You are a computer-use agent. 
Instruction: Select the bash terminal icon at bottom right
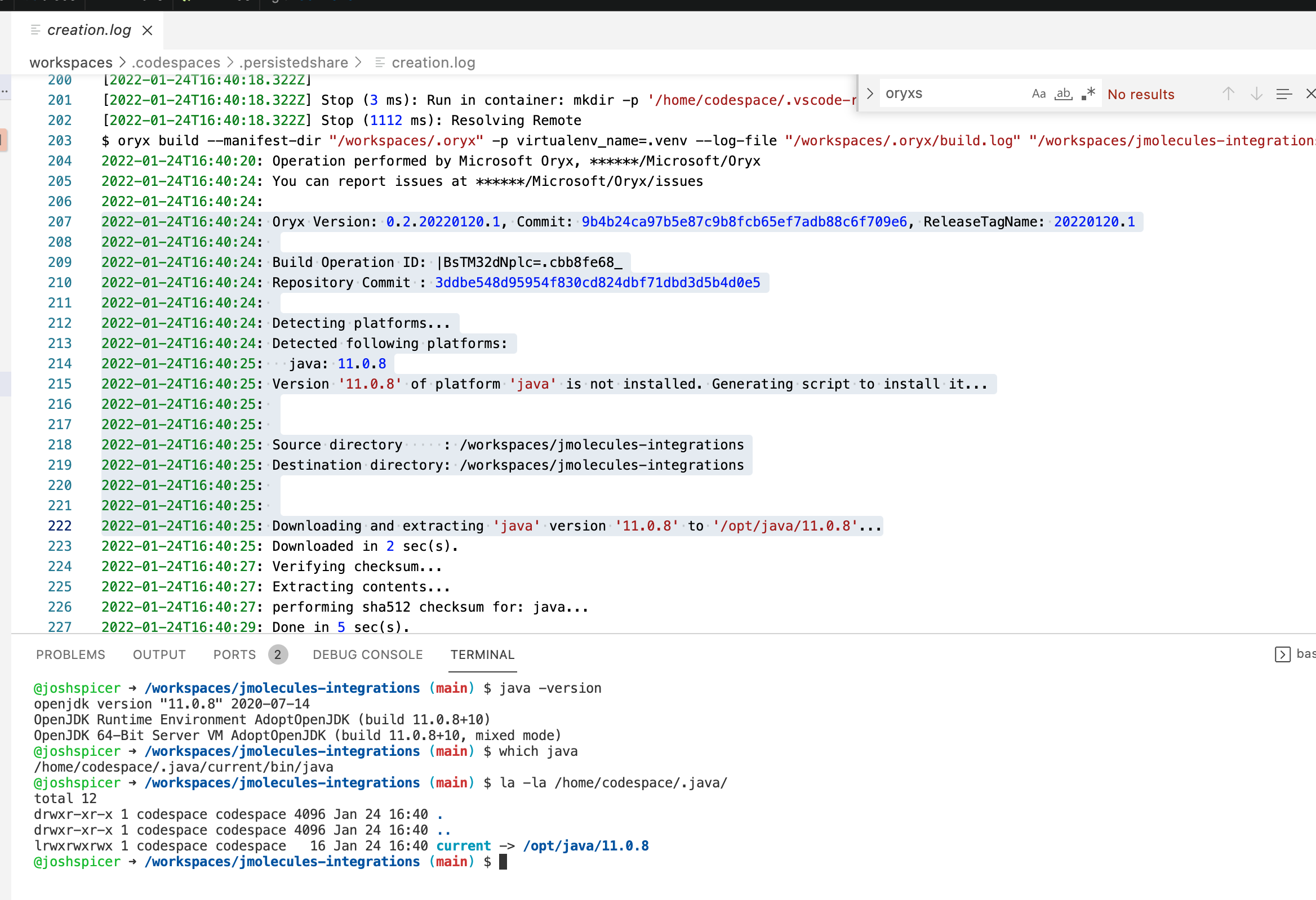pyautogui.click(x=1282, y=654)
